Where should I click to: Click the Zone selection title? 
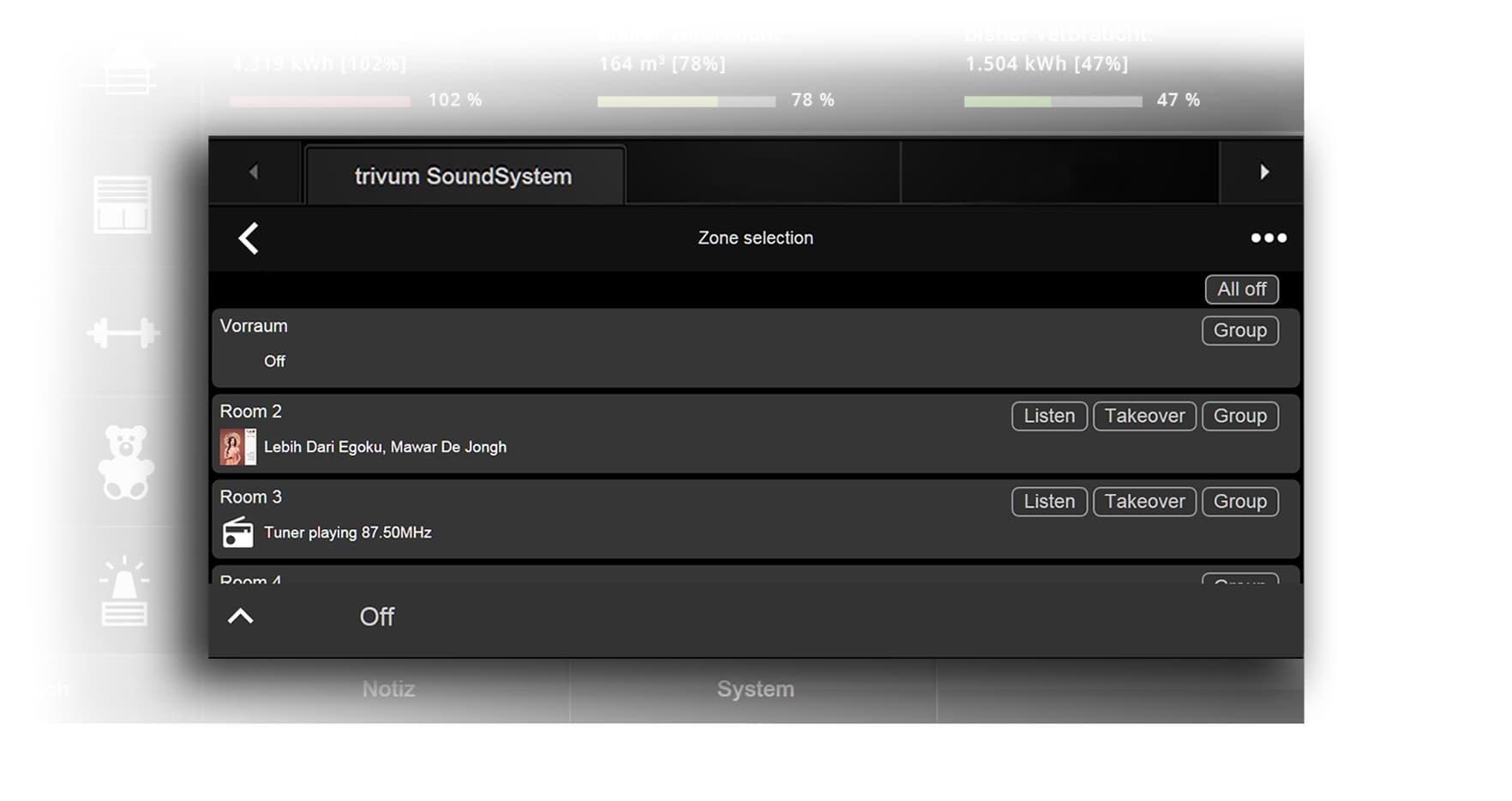click(x=755, y=238)
